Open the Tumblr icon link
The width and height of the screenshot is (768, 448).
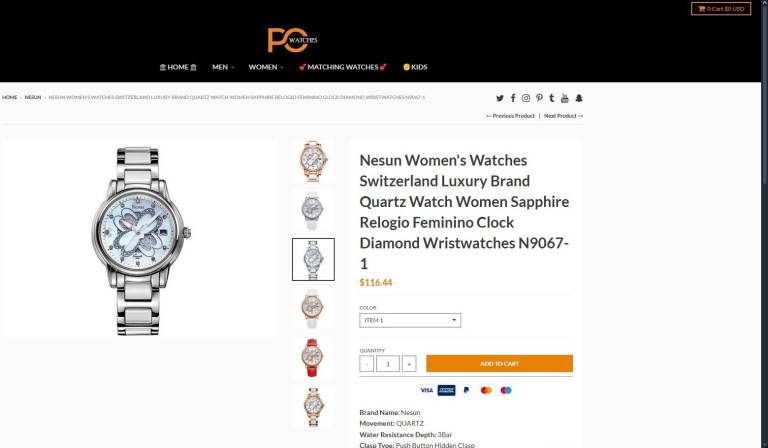[x=552, y=98]
